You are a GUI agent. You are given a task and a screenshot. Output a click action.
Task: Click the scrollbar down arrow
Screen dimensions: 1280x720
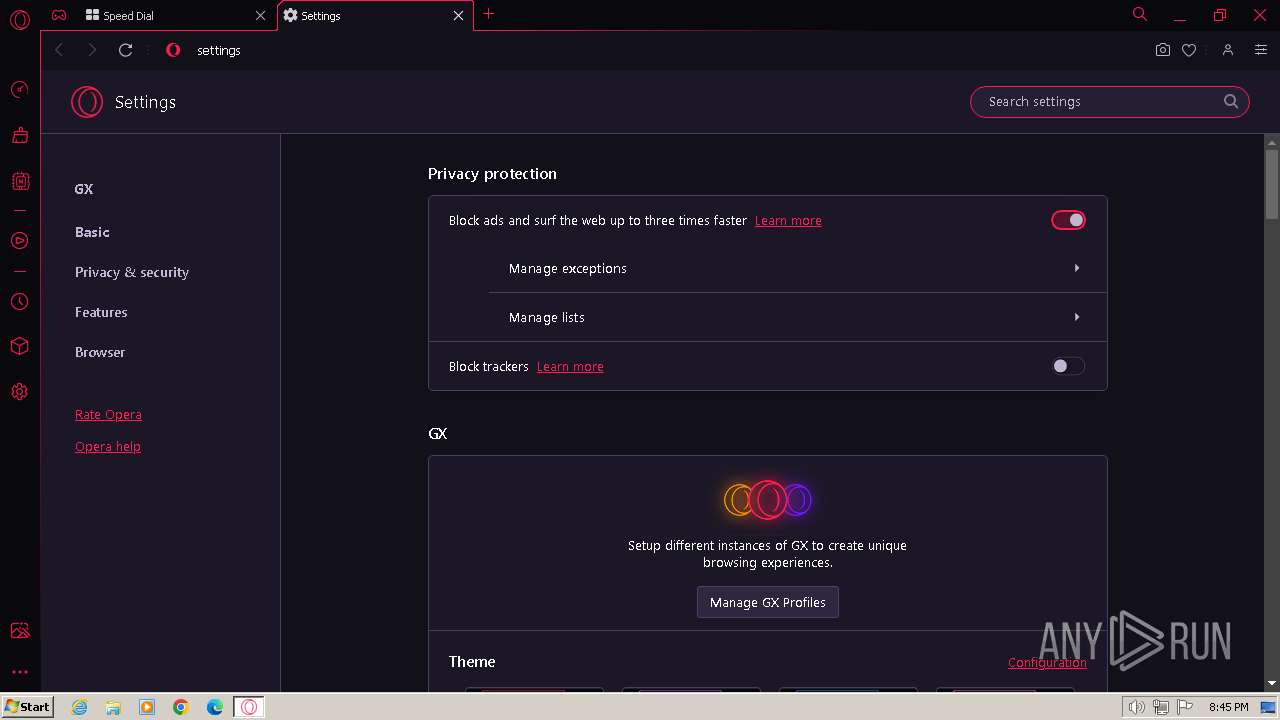click(1272, 683)
